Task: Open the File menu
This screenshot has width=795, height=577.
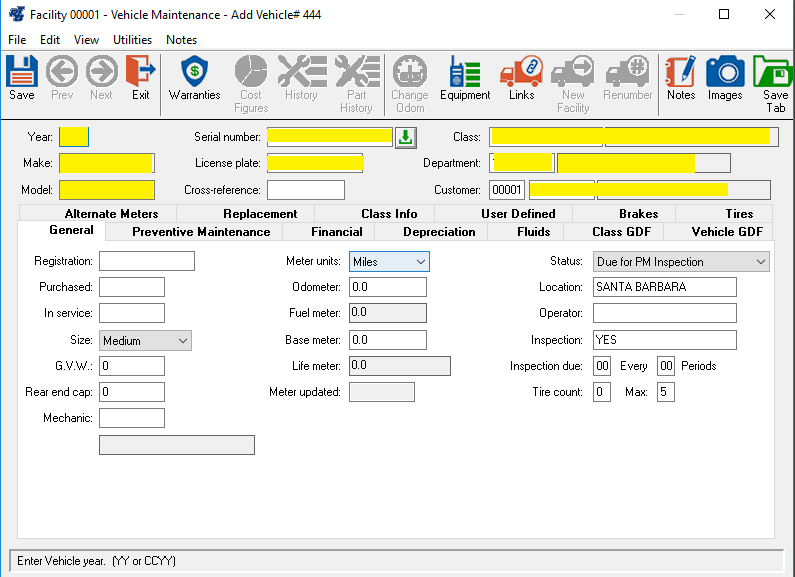Action: [x=17, y=40]
